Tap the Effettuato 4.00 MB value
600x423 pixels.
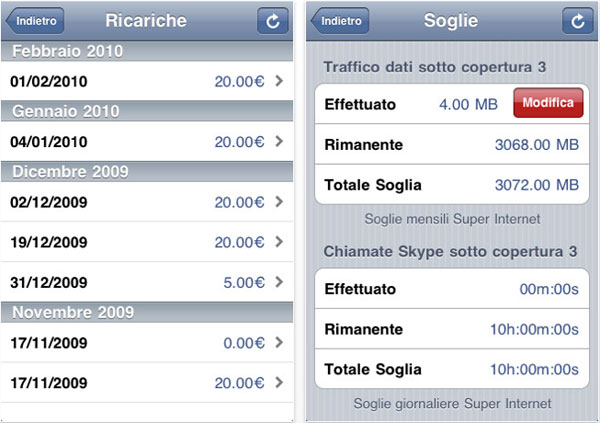462,104
